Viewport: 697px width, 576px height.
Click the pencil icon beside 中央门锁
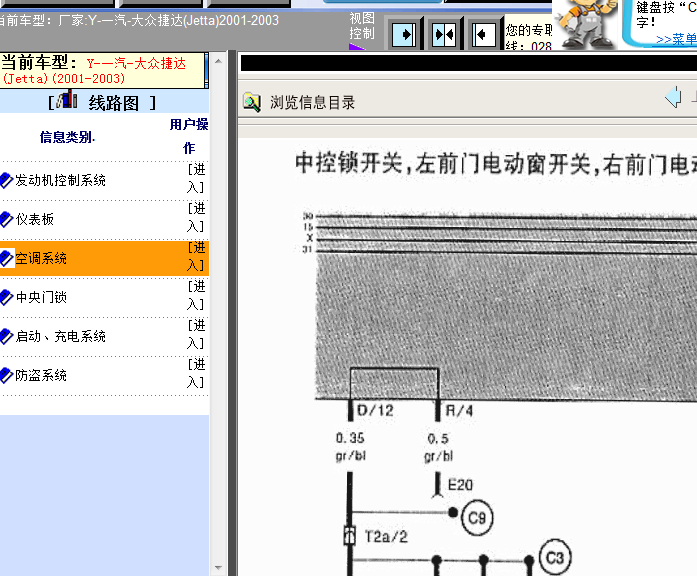(7, 297)
